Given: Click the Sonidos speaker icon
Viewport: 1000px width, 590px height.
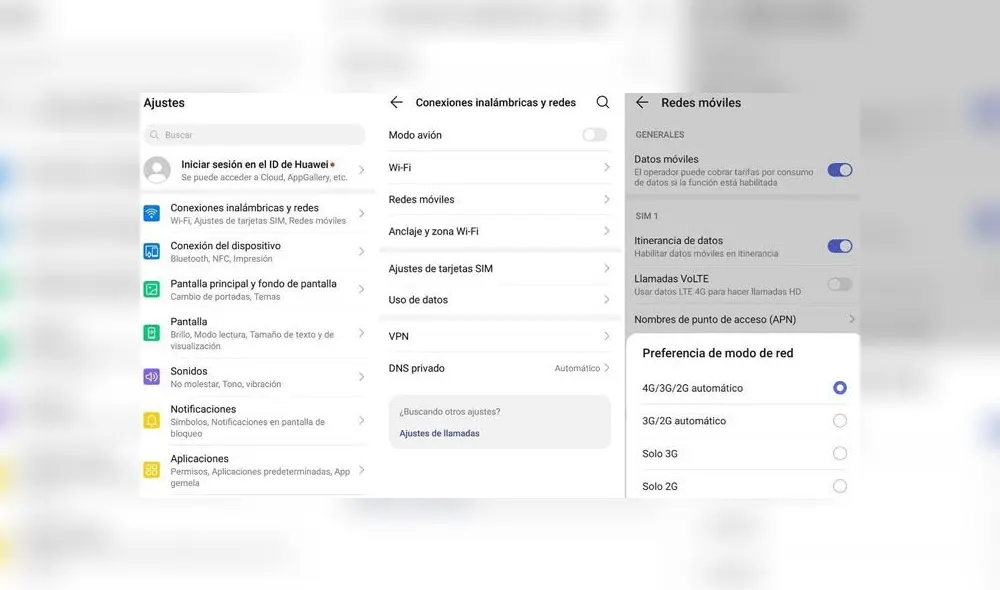Looking at the screenshot, I should tap(152, 376).
